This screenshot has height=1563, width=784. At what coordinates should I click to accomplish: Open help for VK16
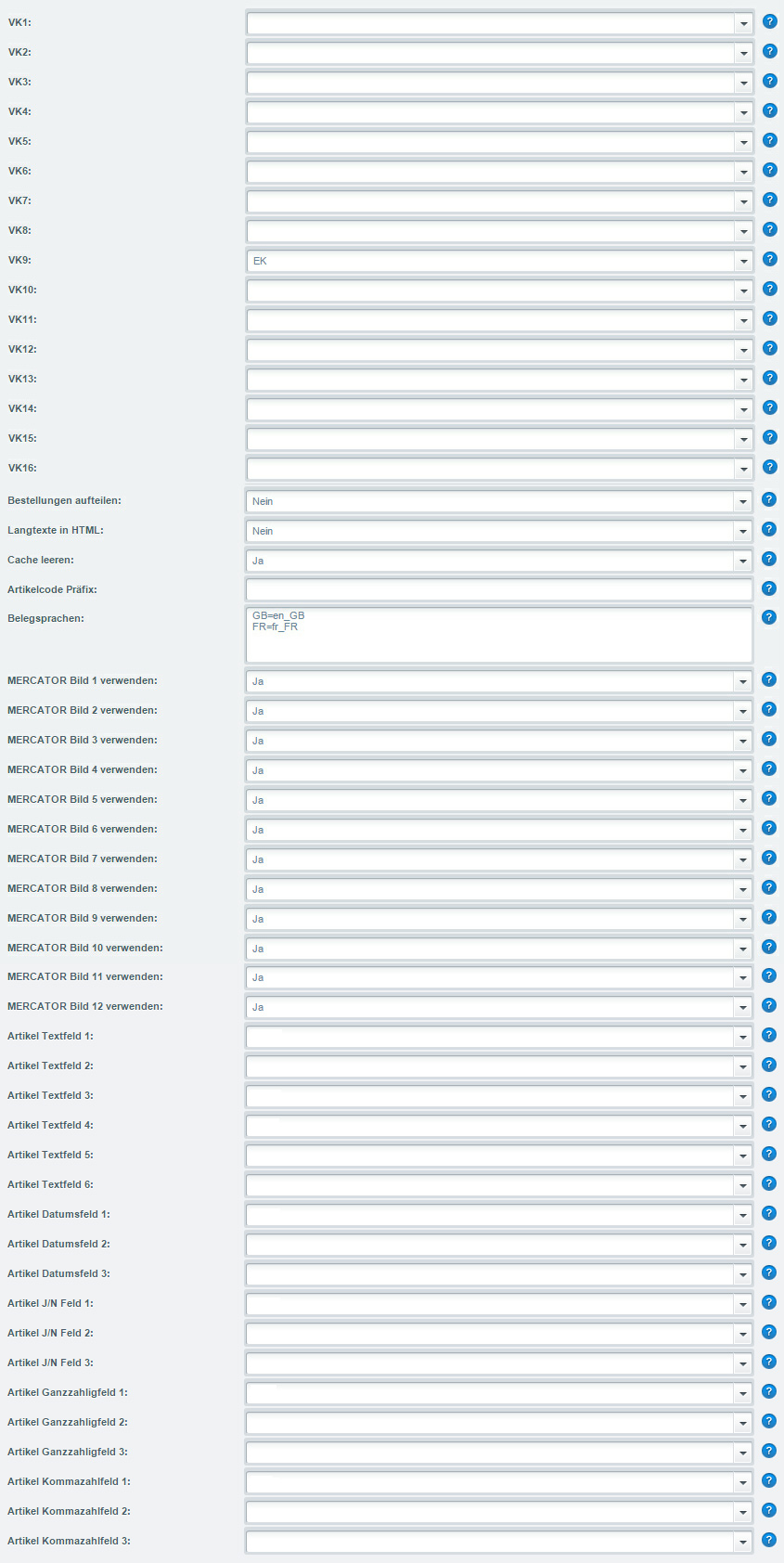[x=769, y=467]
